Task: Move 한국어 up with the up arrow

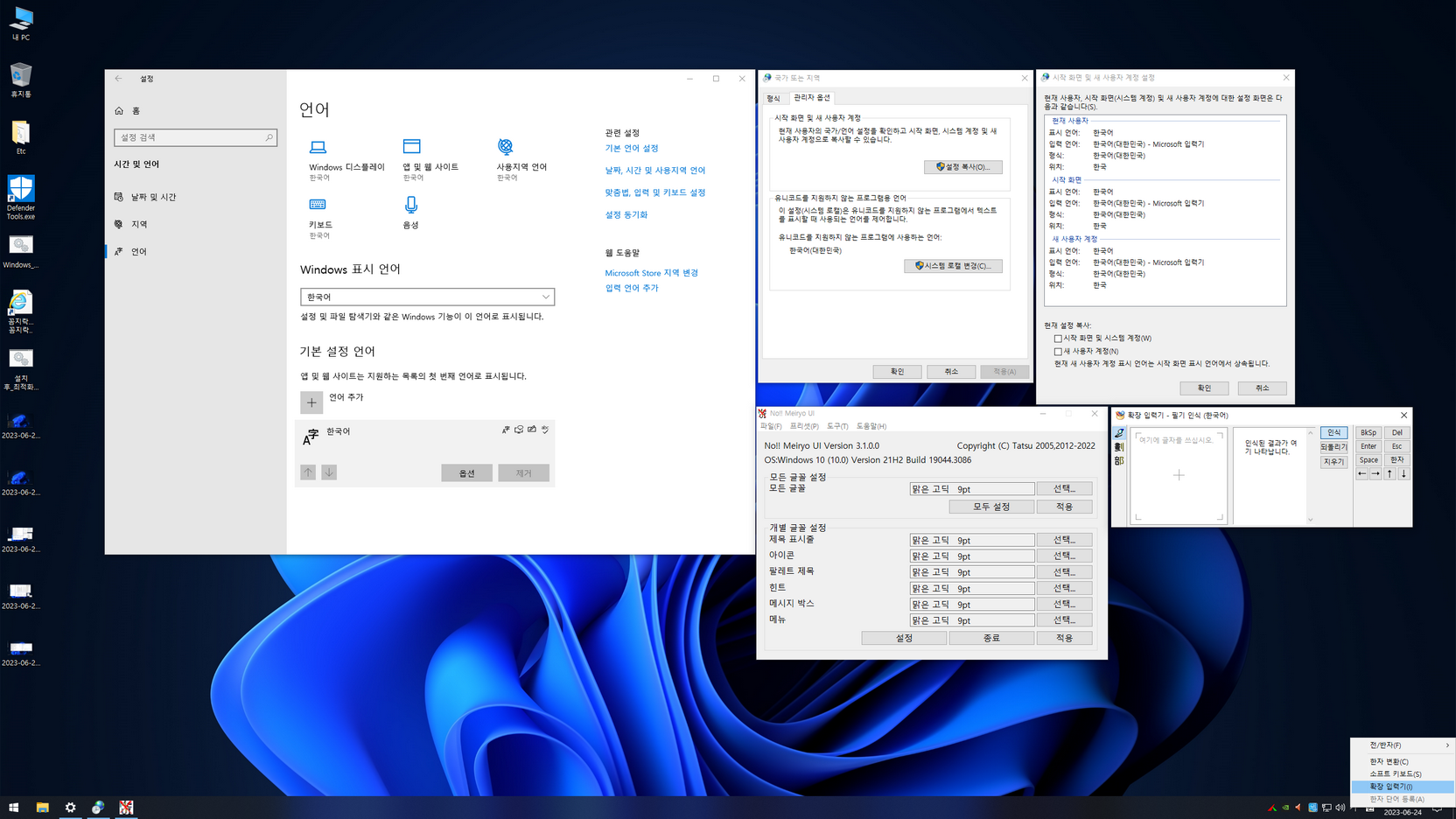Action: (x=308, y=472)
